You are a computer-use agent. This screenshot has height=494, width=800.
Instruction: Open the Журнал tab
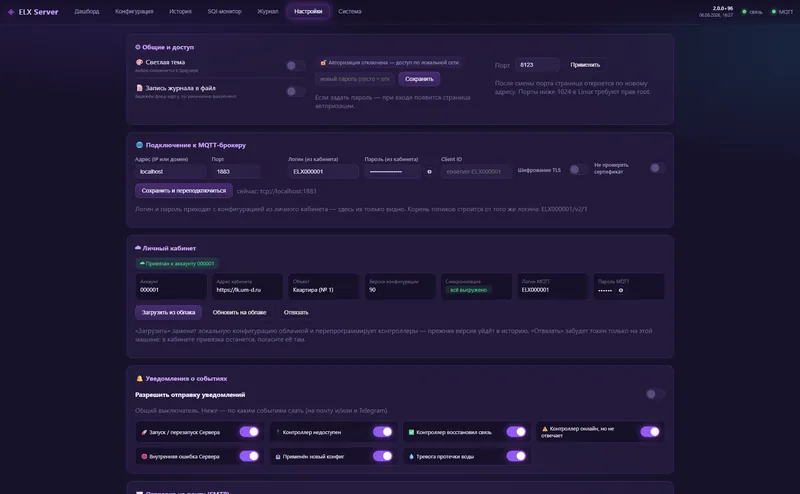(x=268, y=11)
